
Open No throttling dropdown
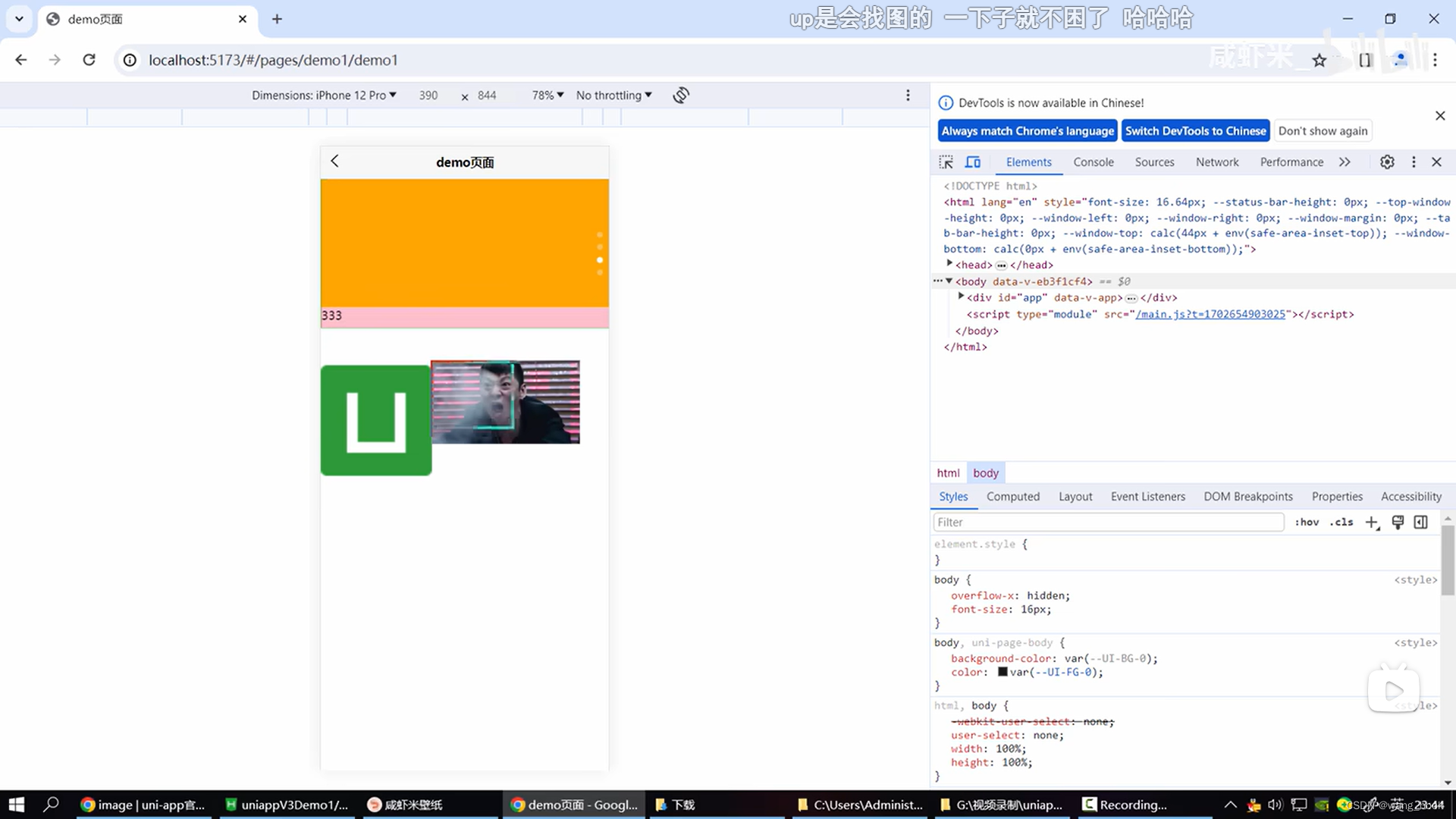tap(613, 95)
